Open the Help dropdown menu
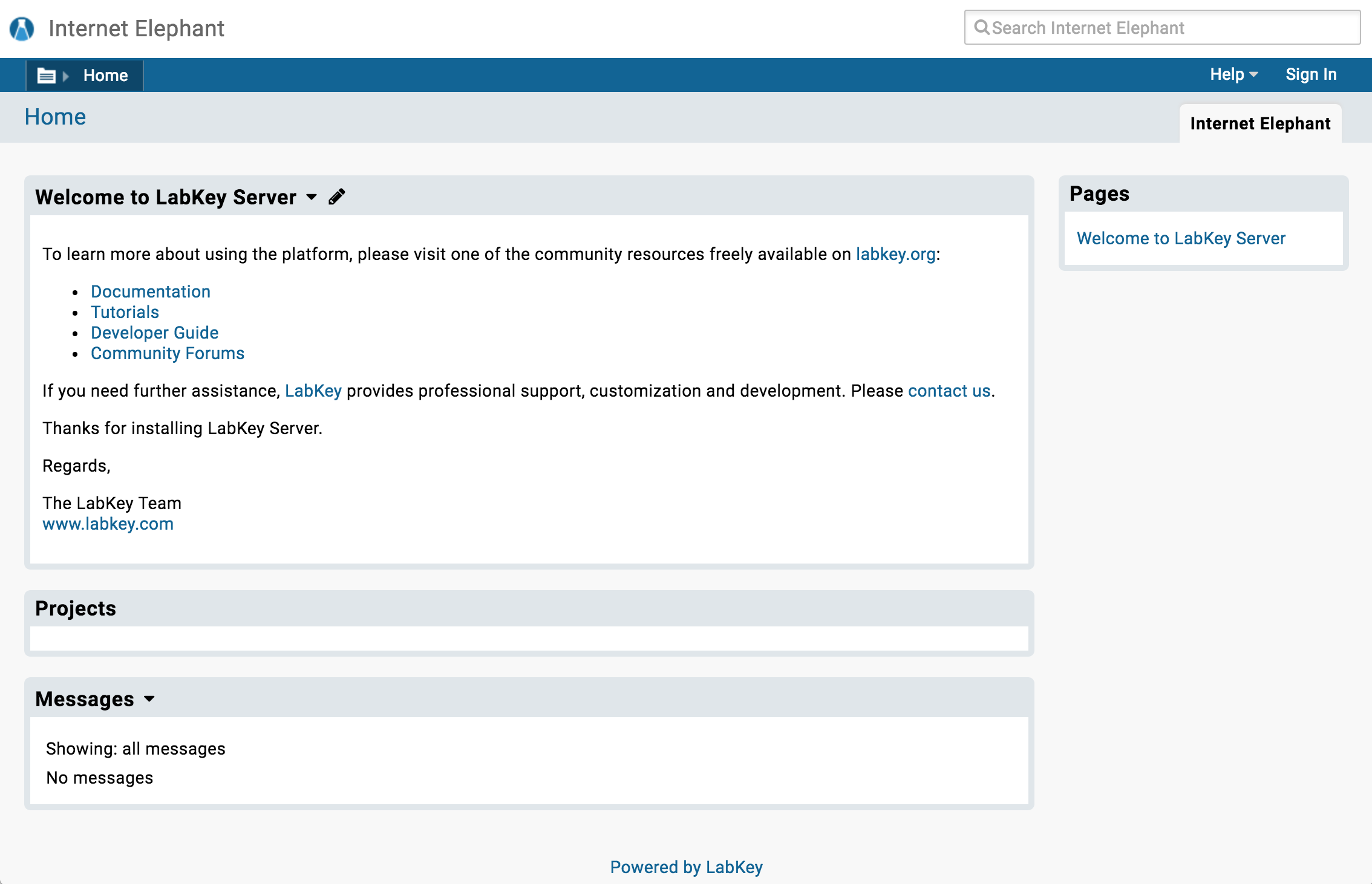Image resolution: width=1372 pixels, height=884 pixels. click(x=1233, y=74)
